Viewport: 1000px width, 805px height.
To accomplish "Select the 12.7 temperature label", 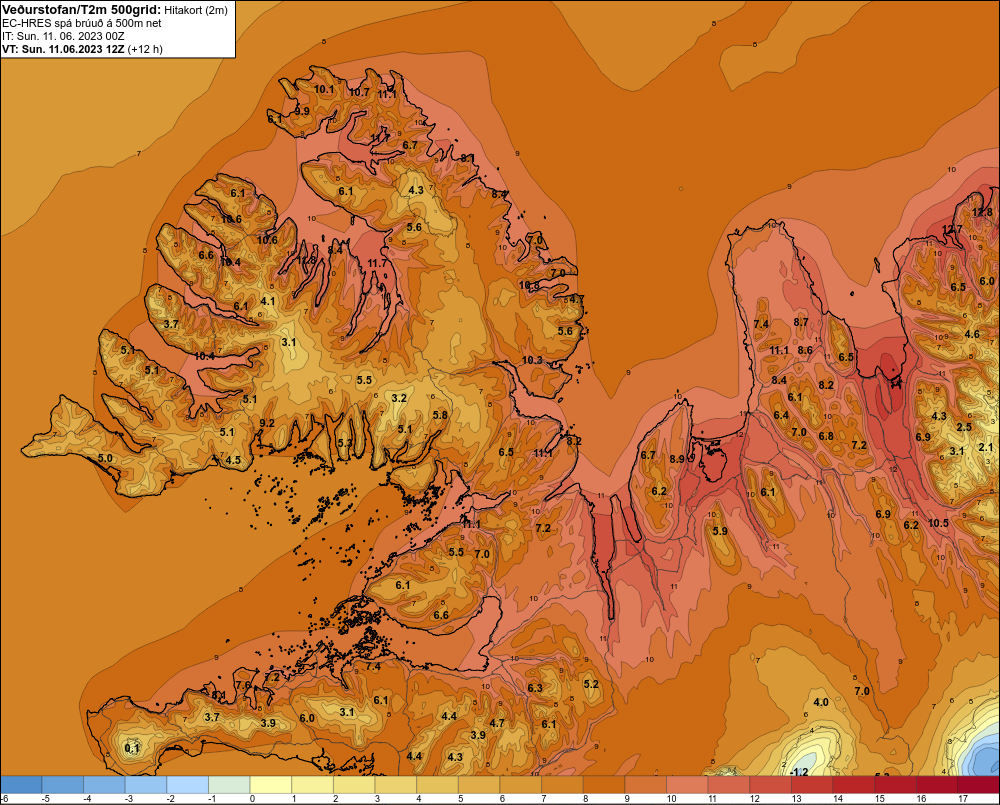I will point(952,229).
